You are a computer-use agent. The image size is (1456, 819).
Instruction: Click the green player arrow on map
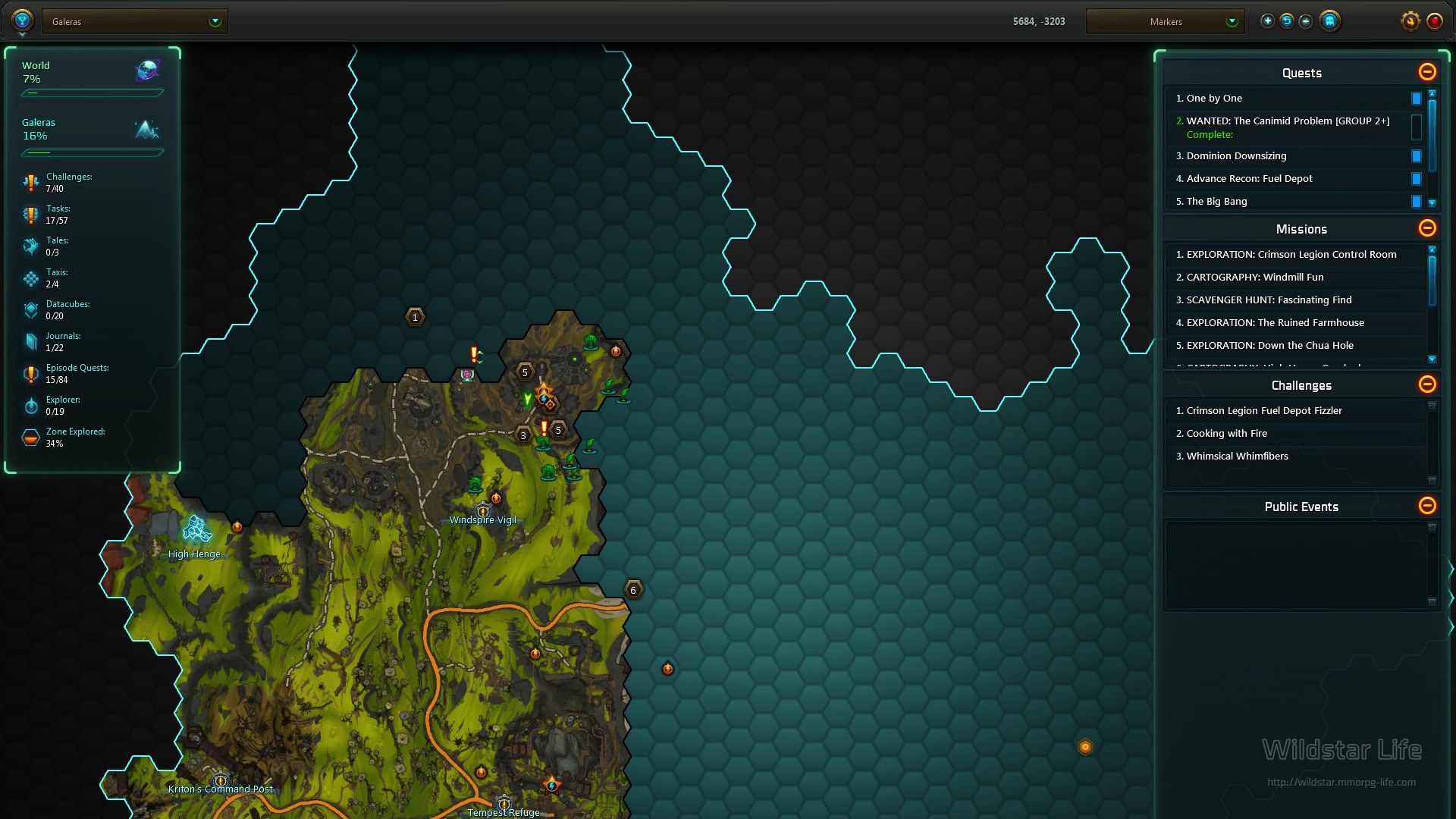coord(528,398)
